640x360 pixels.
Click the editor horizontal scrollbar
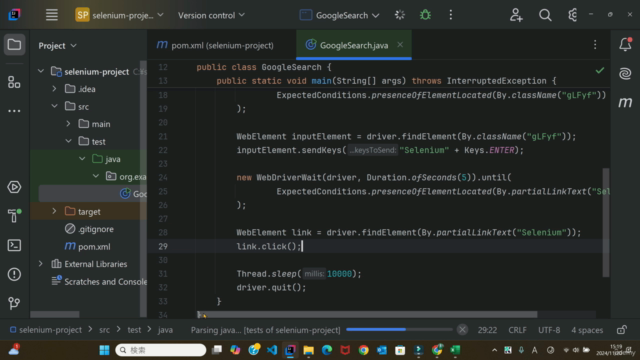(x=367, y=314)
